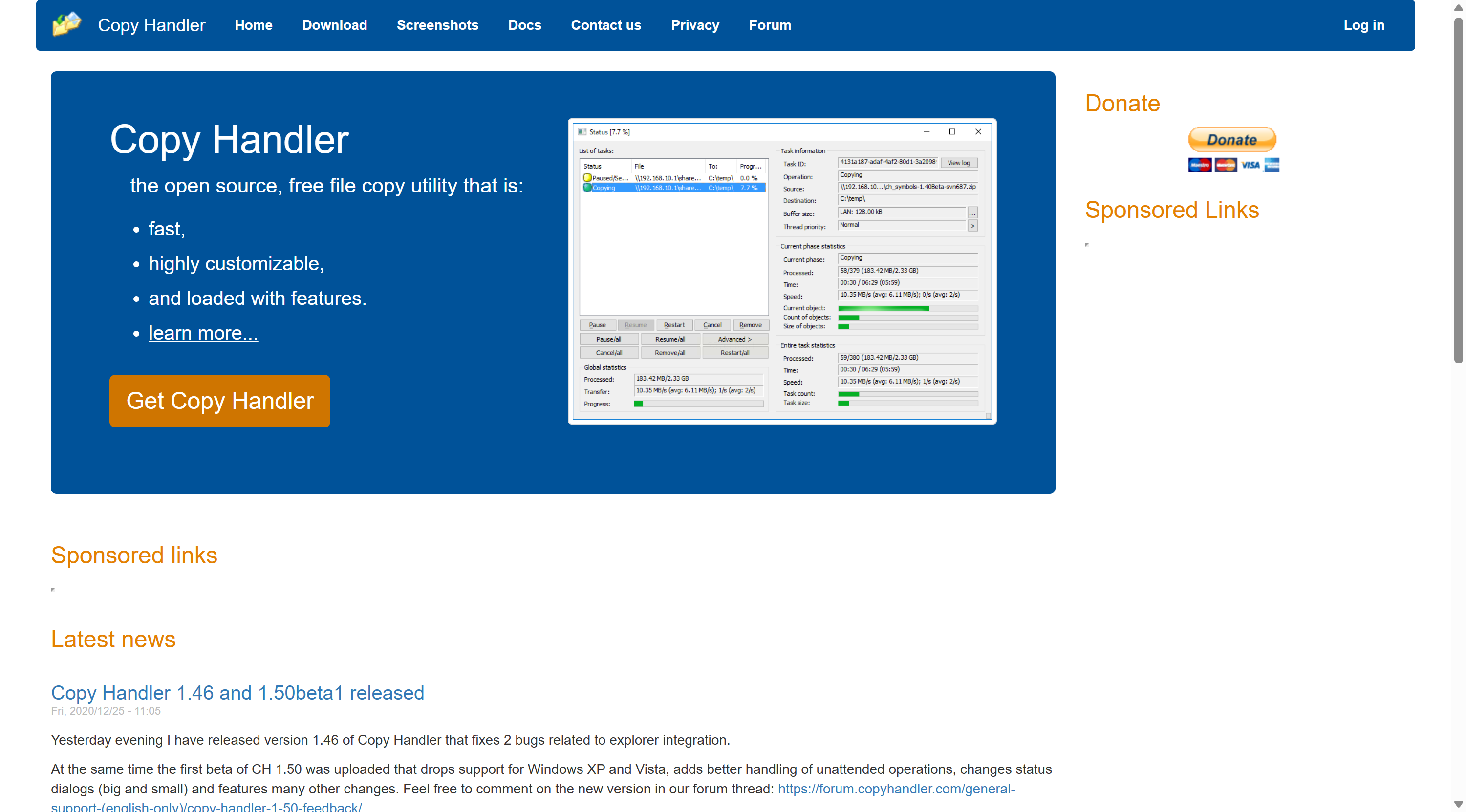Click the broken ad image under Sponsored Links sidebar
1466x812 pixels.
(x=1087, y=245)
